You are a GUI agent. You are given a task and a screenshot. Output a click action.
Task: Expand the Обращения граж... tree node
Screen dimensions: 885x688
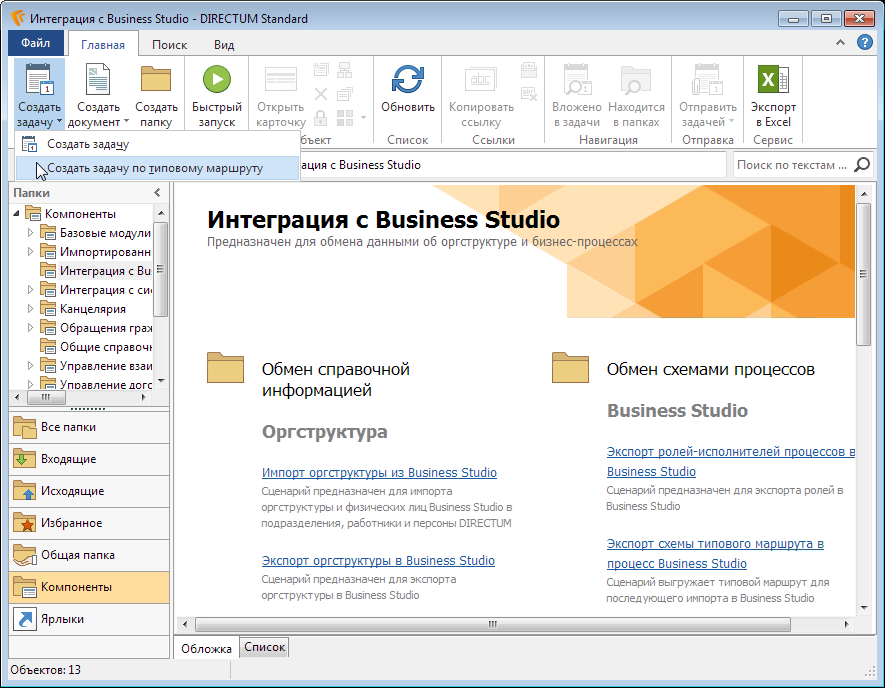pyautogui.click(x=30, y=327)
